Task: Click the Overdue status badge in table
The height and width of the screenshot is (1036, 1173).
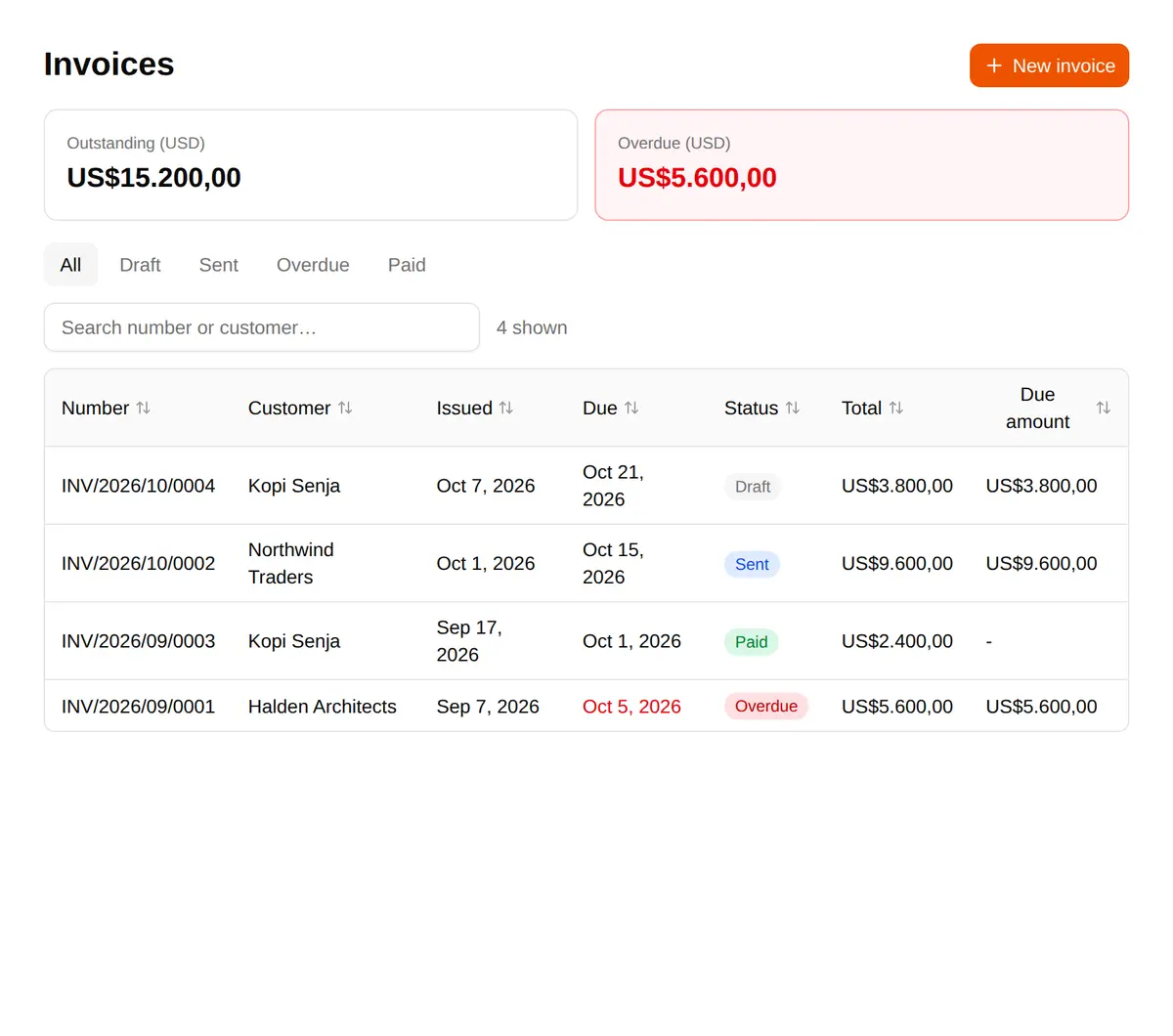Action: pos(766,707)
